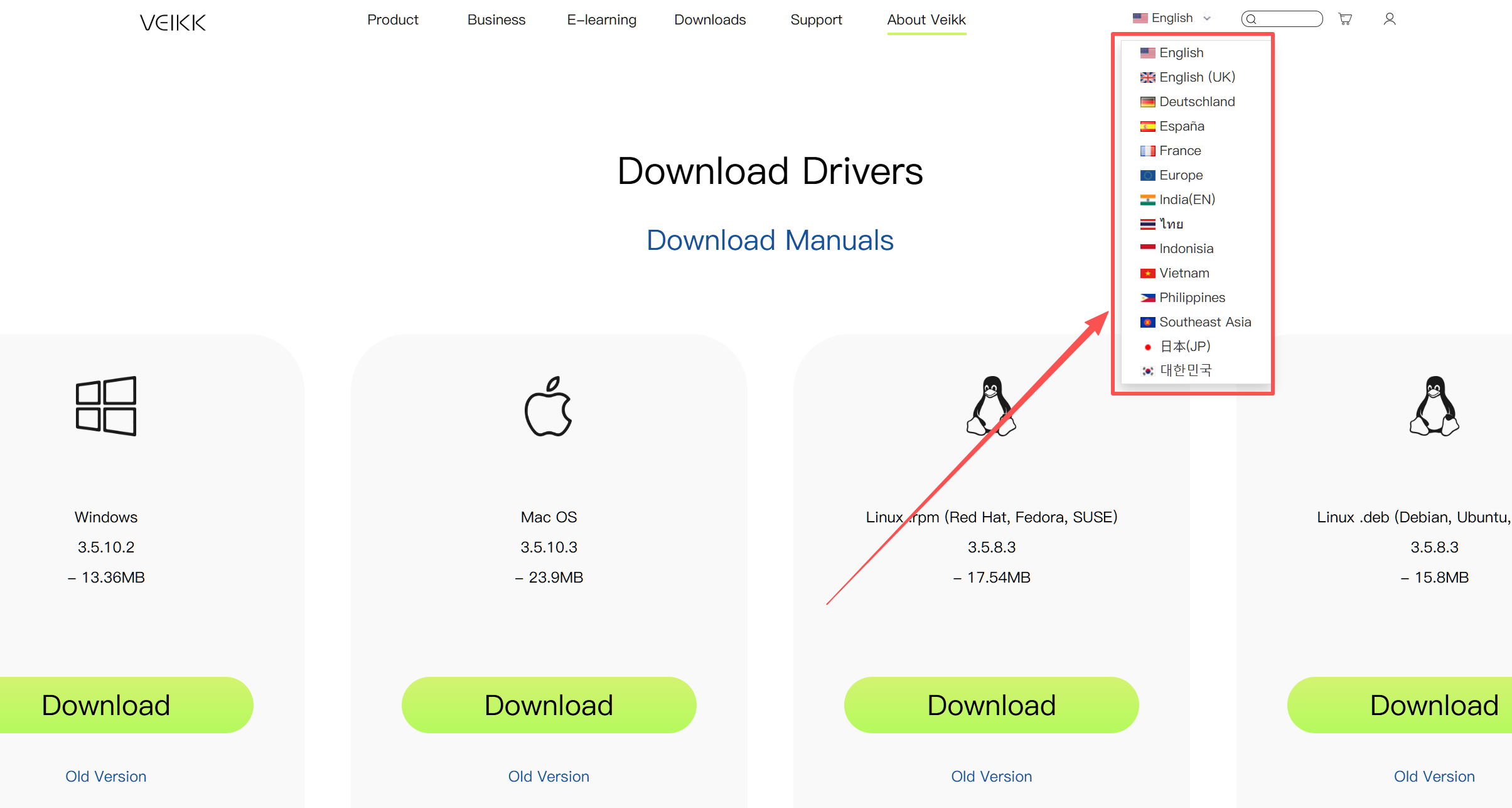Select English (UK) language option
Viewport: 1512px width, 808px height.
click(1197, 77)
